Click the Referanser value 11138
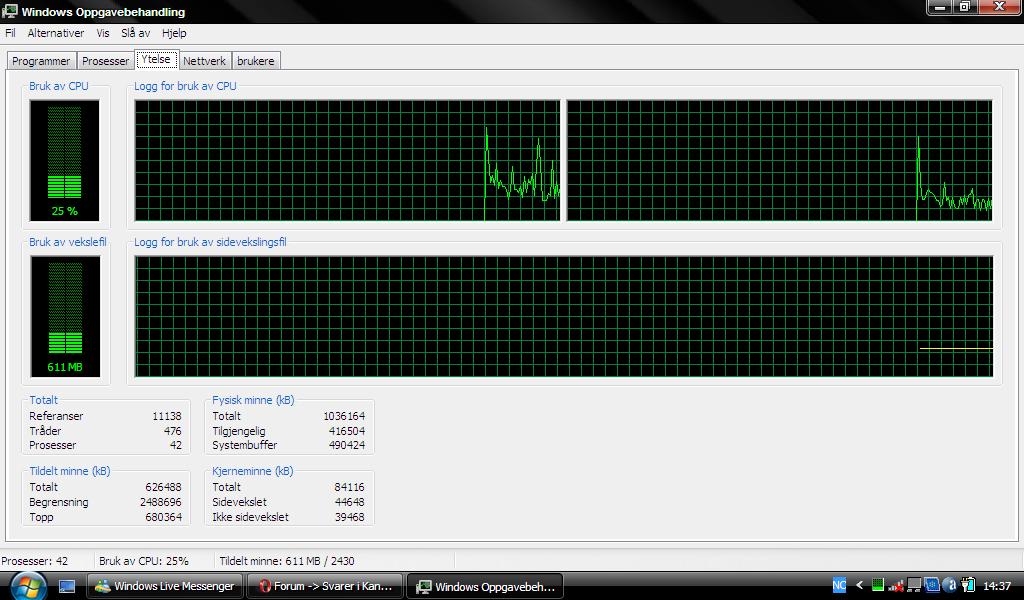1024x600 pixels. tap(167, 416)
